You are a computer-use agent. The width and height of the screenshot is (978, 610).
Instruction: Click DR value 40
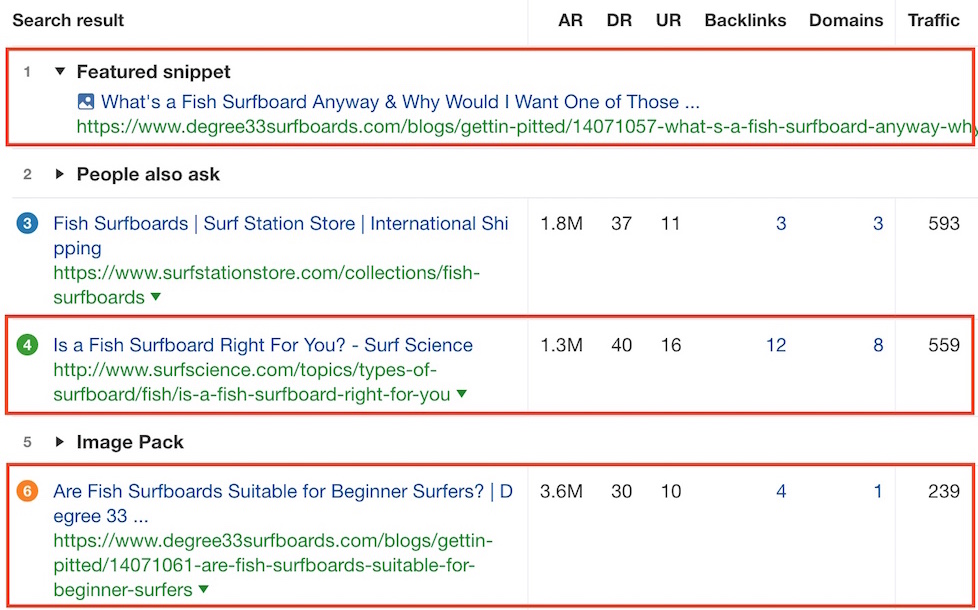click(x=621, y=345)
